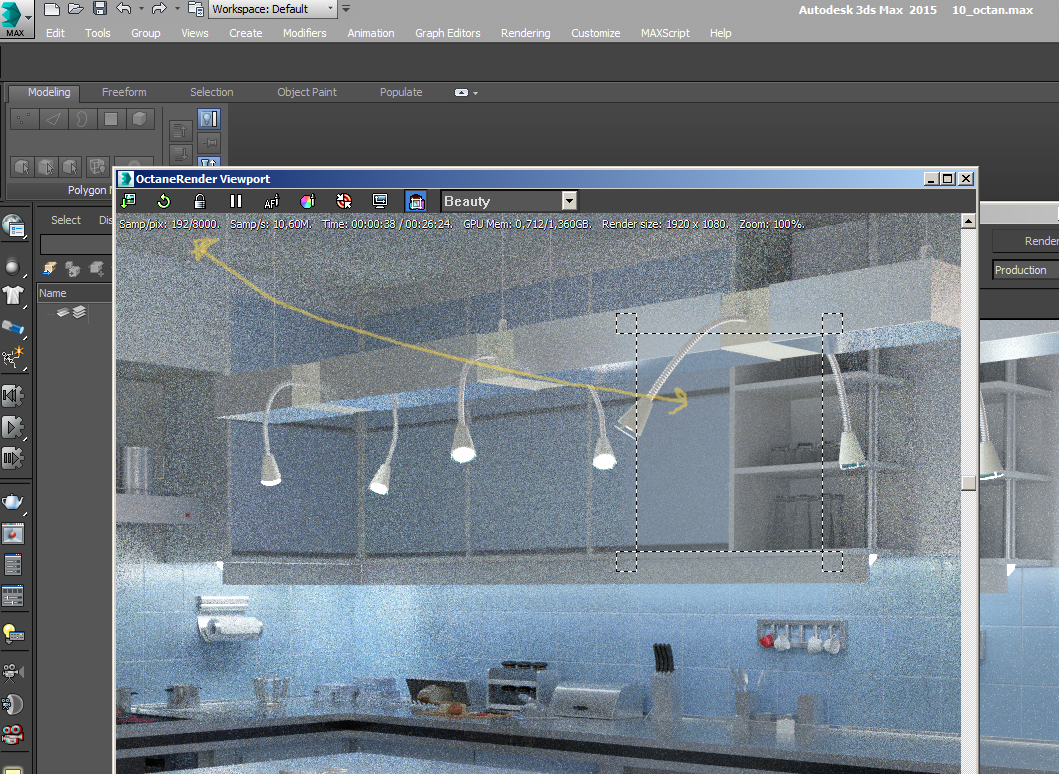1059x774 pixels.
Task: Redo the last undone action
Action: point(159,9)
